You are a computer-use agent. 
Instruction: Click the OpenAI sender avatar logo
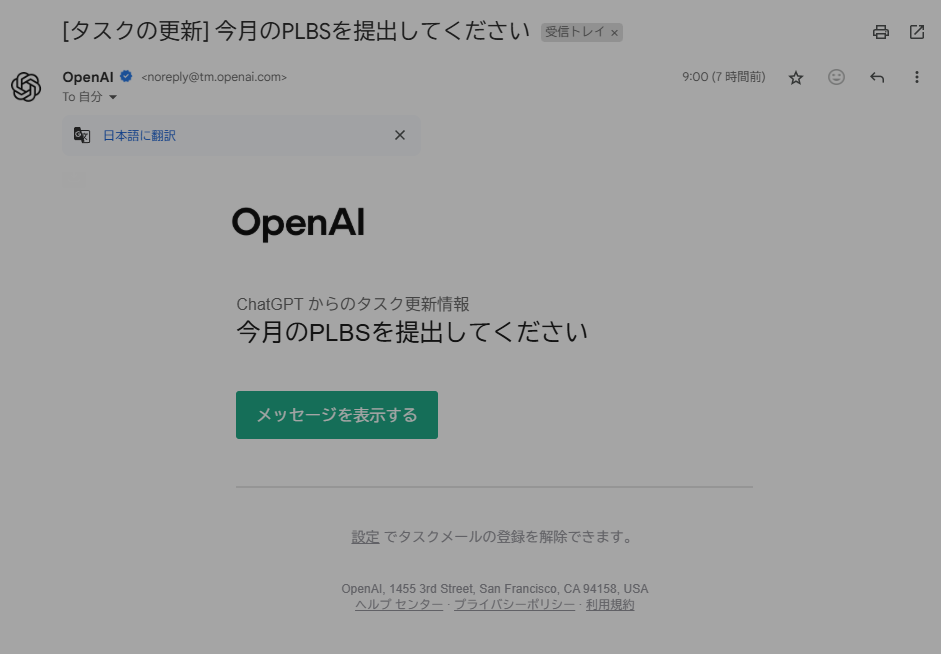tap(26, 86)
